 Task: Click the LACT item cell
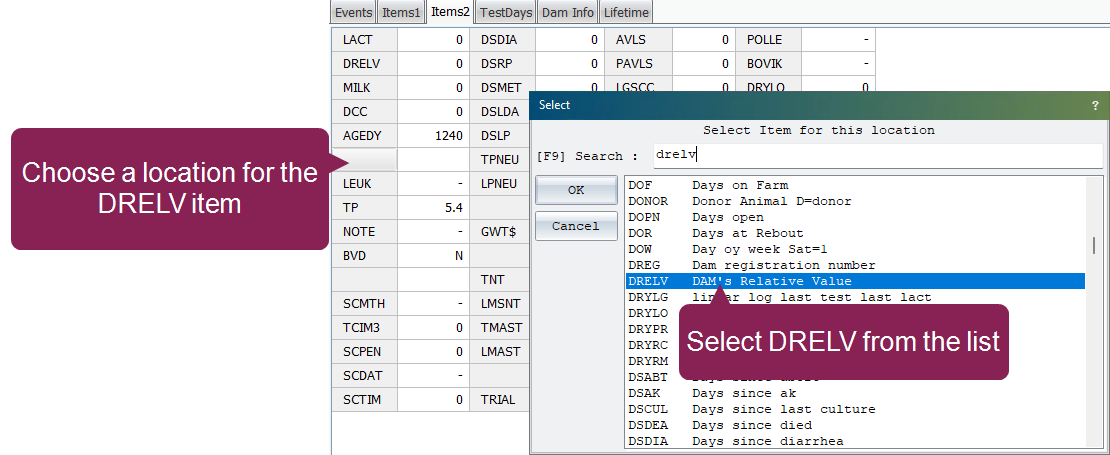tap(365, 40)
